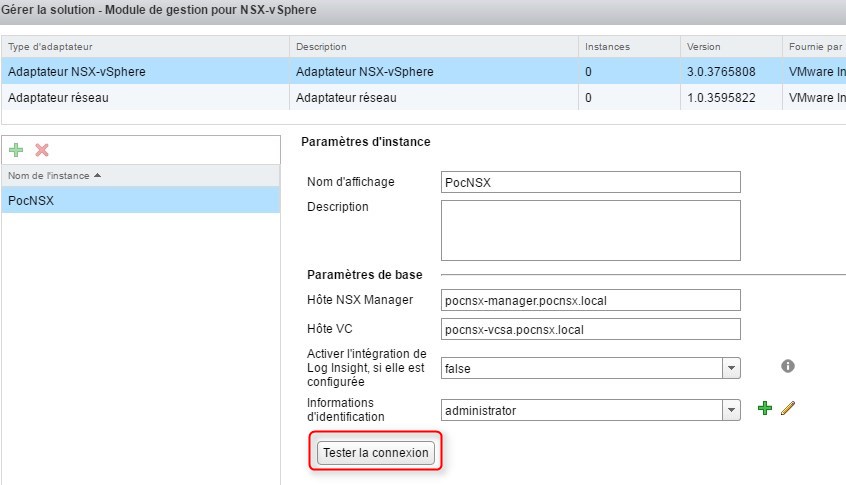Expand the credentials dropdown arrow

click(x=732, y=410)
